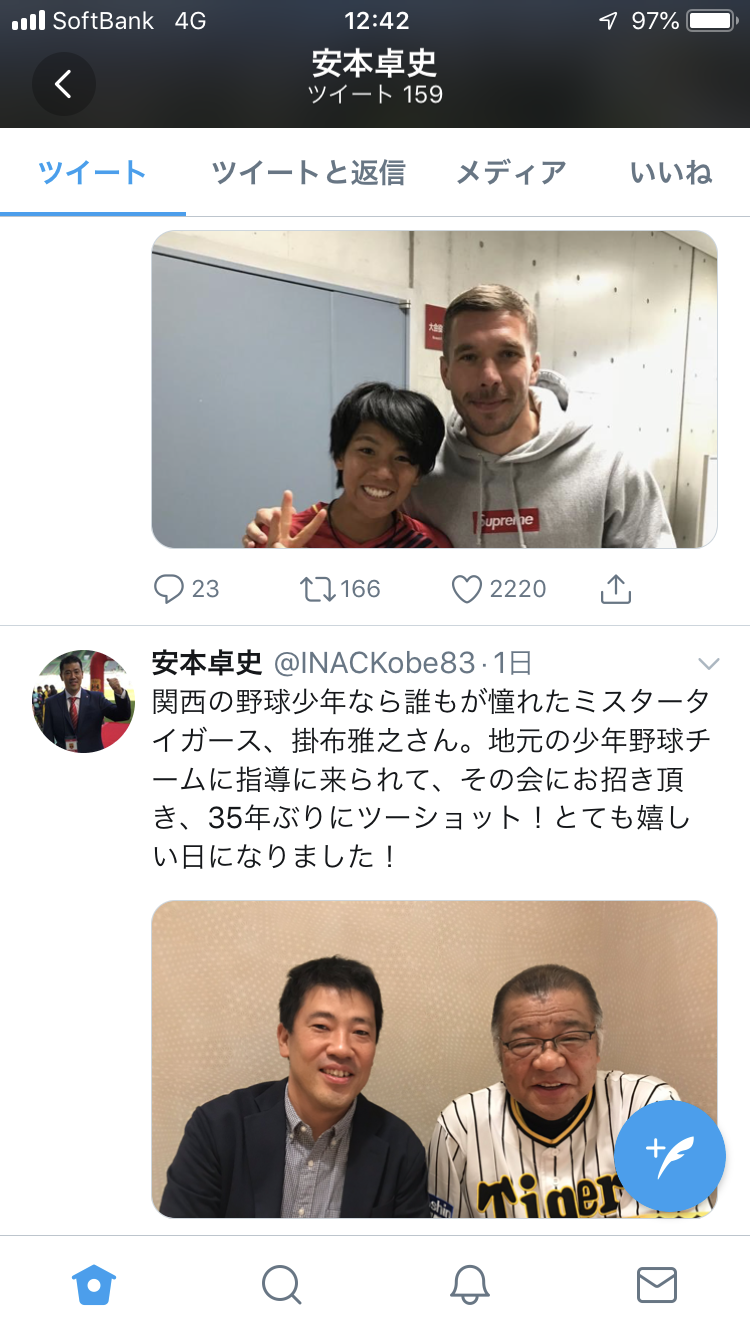Share the tweet via the upload icon
Screen dimensions: 750x1334
point(616,589)
